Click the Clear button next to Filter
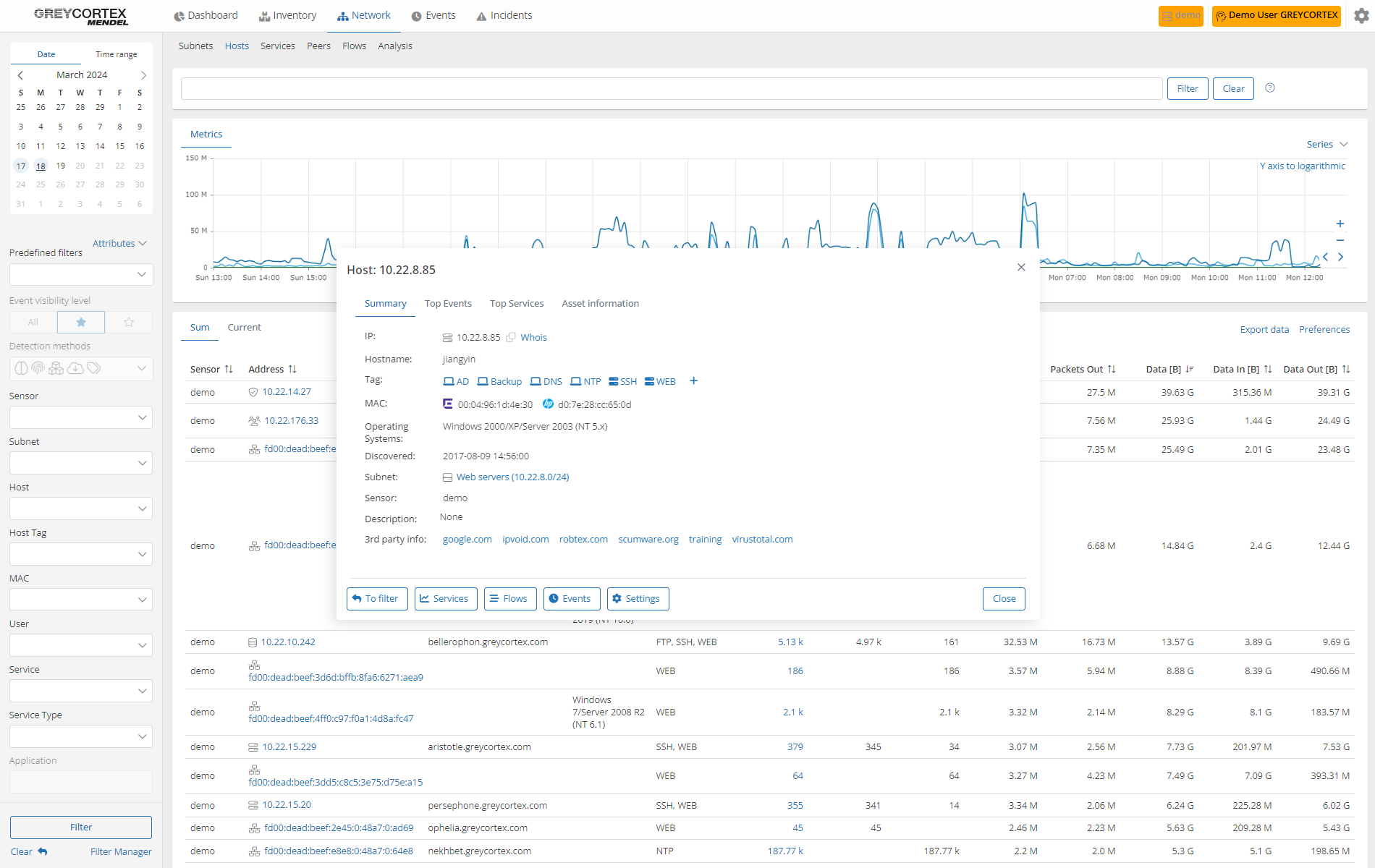Viewport: 1375px width, 868px height. point(1232,88)
